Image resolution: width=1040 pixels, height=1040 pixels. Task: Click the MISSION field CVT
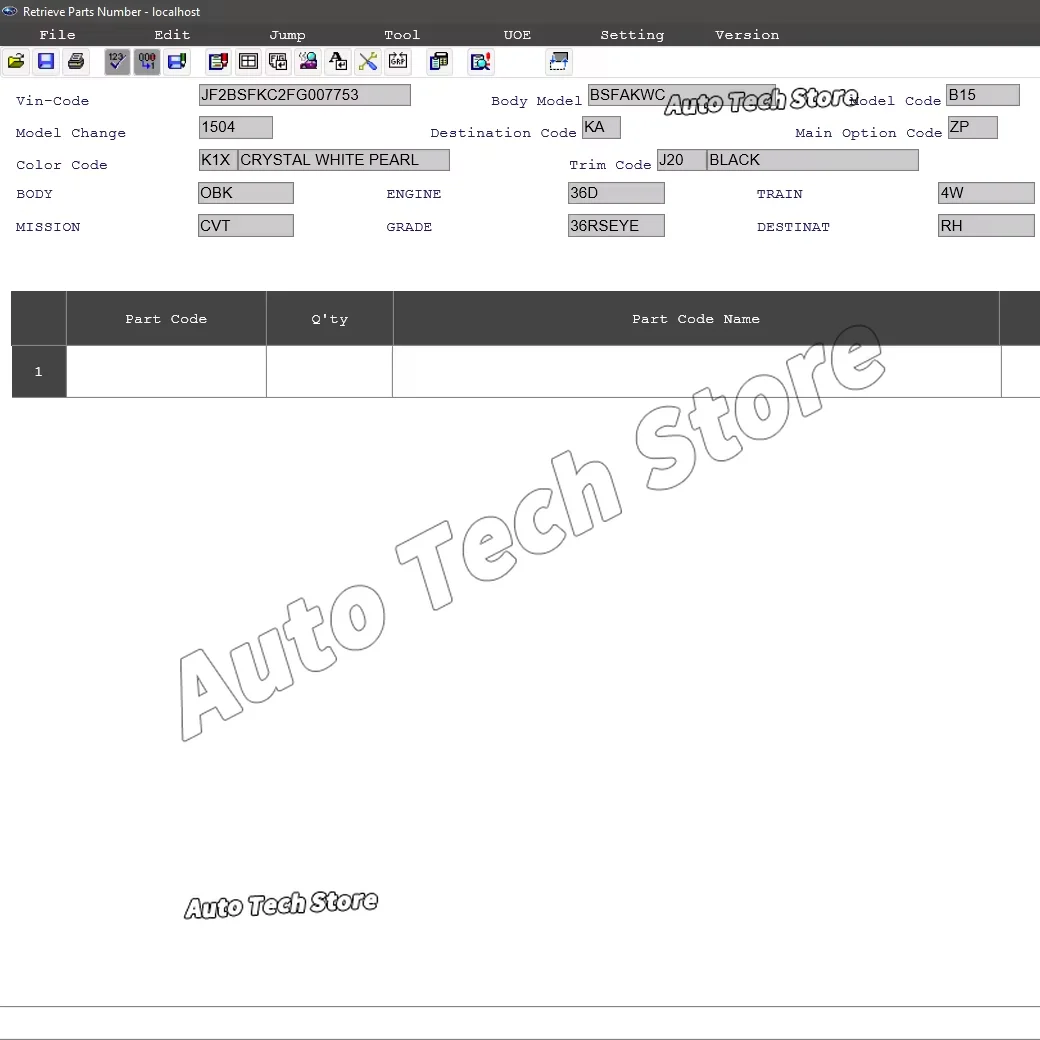246,226
